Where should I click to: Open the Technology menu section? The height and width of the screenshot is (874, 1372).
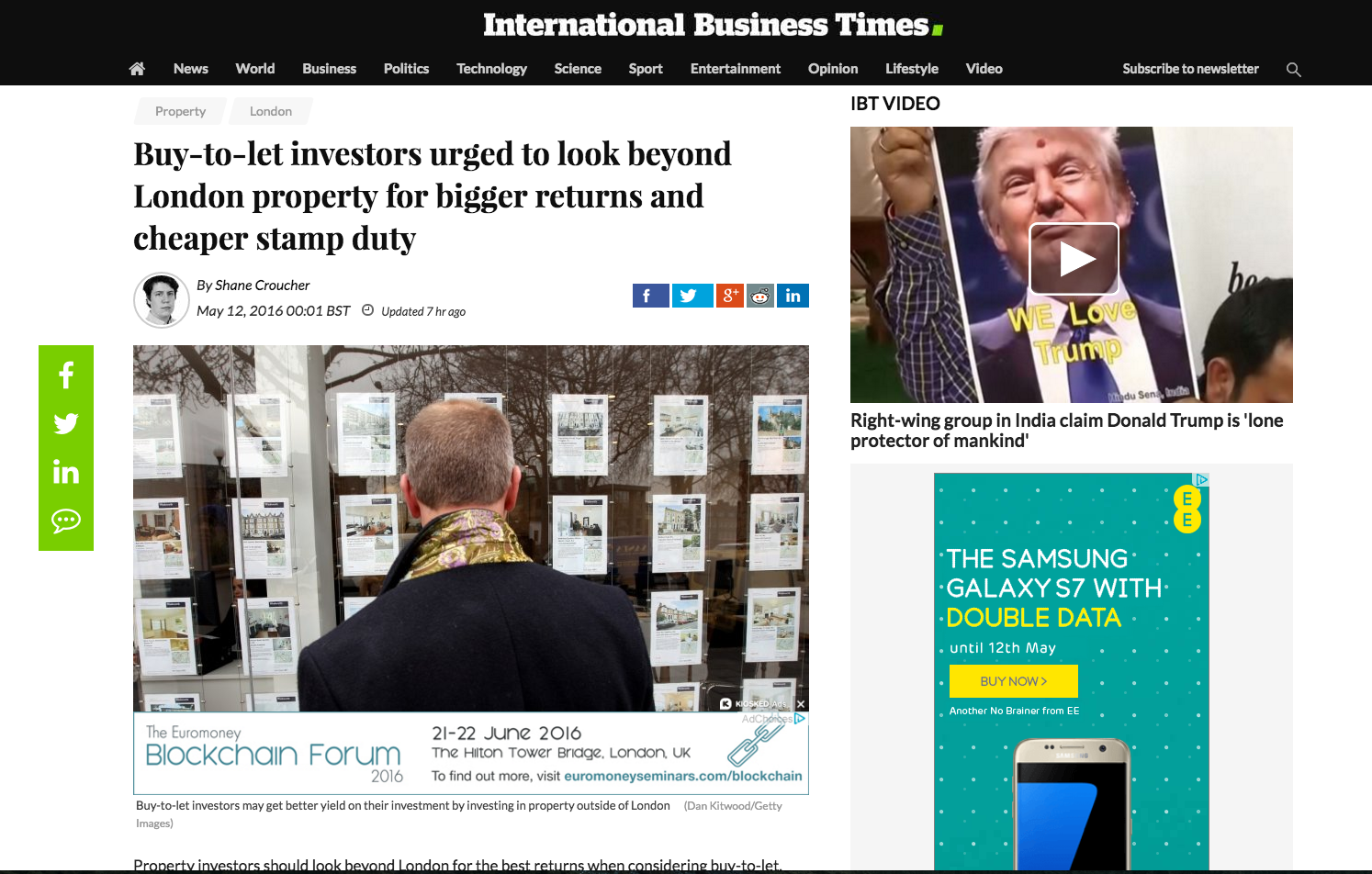pos(491,69)
